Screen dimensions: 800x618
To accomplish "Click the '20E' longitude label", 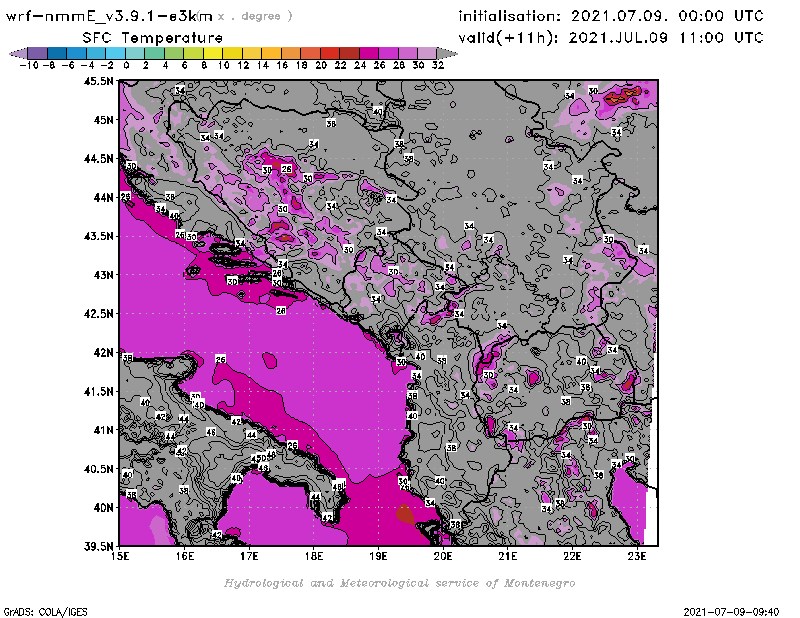I will click(443, 556).
